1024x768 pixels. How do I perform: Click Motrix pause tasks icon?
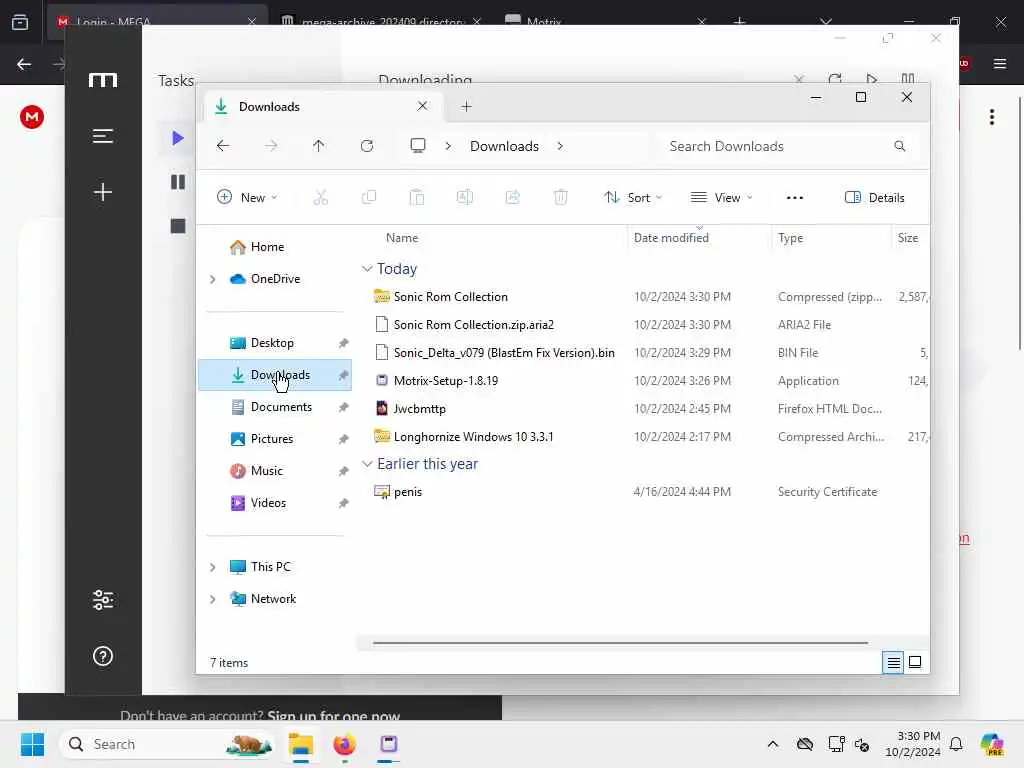pos(178,182)
